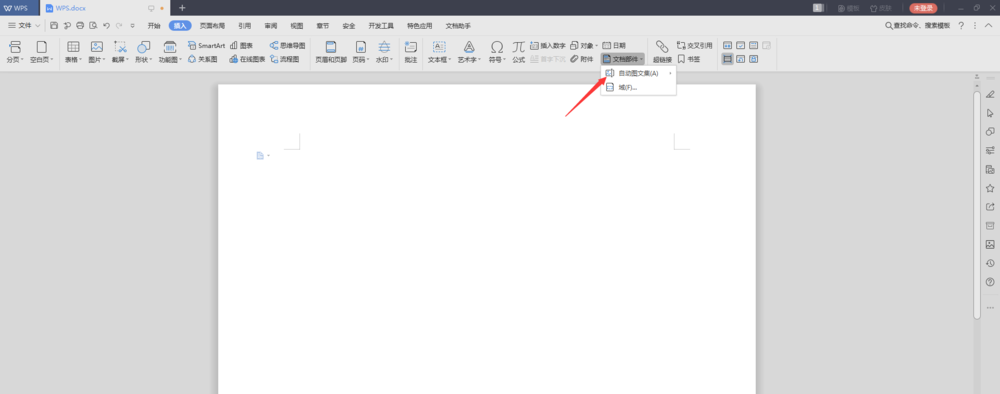
Task: Open the 文件 file menu
Action: tap(24, 26)
